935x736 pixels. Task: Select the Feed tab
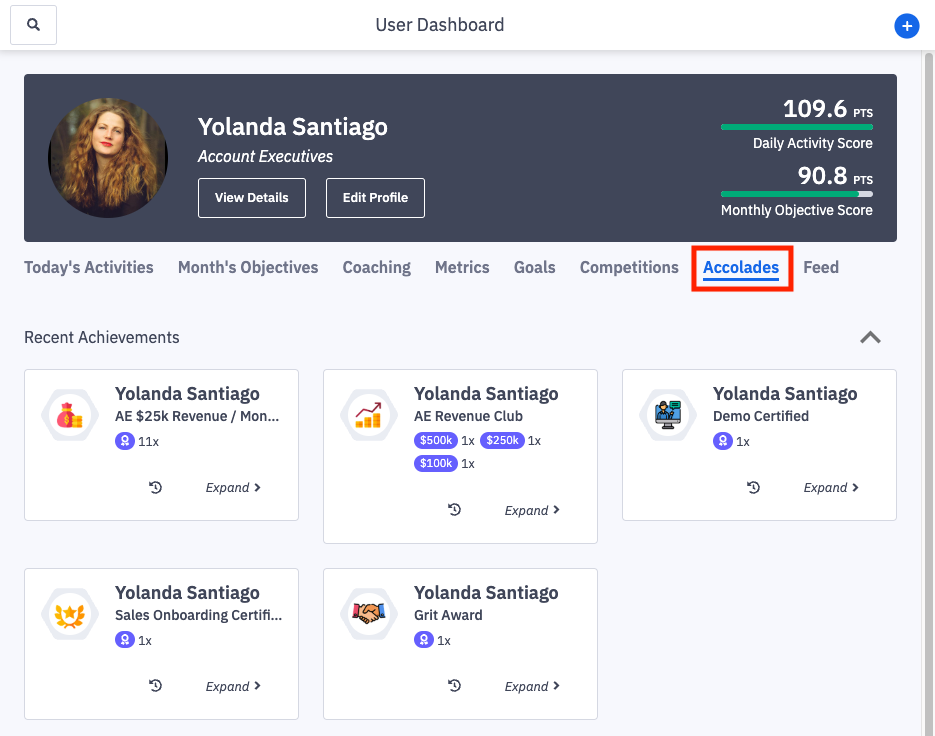[821, 268]
